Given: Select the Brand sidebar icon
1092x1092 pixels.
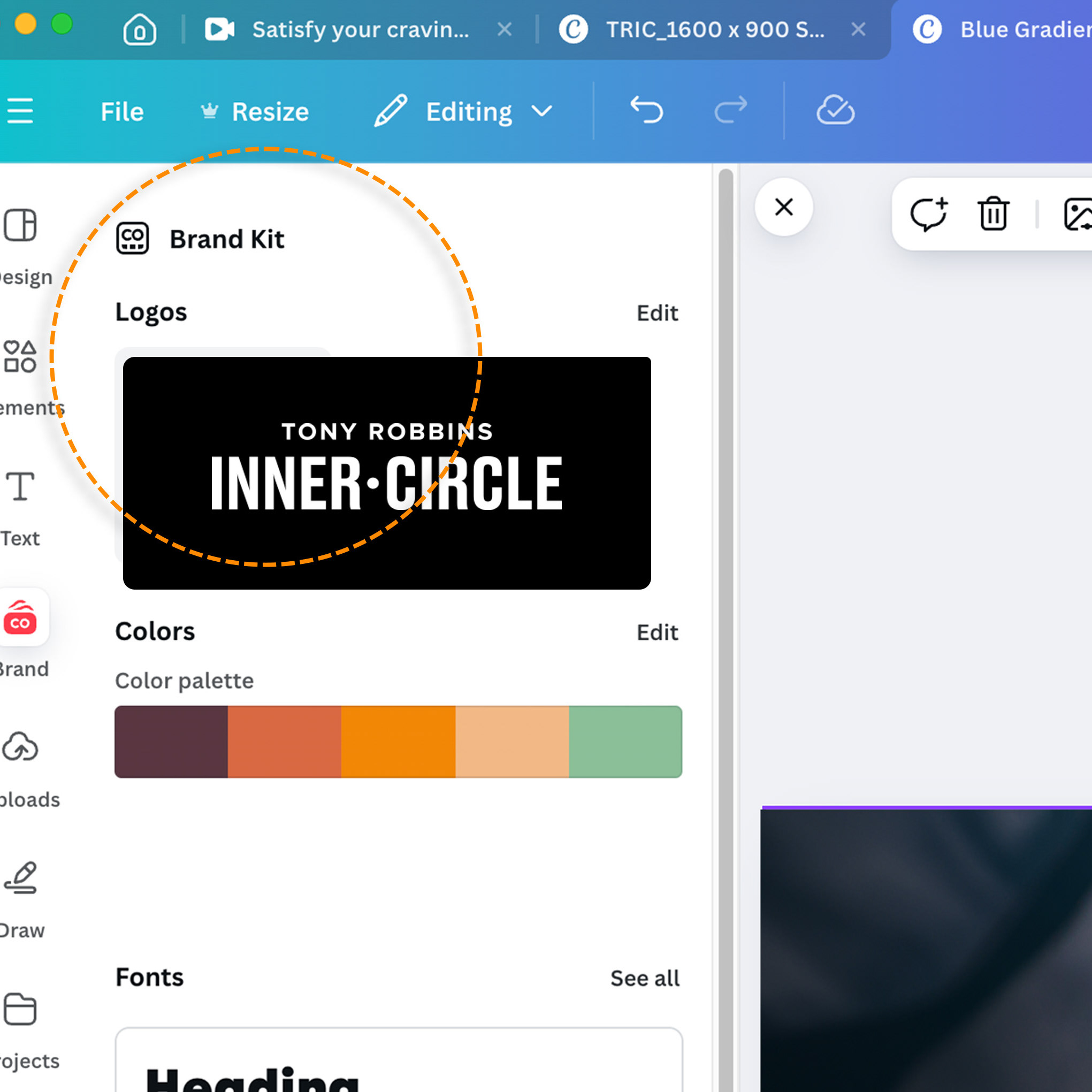Looking at the screenshot, I should (x=21, y=617).
